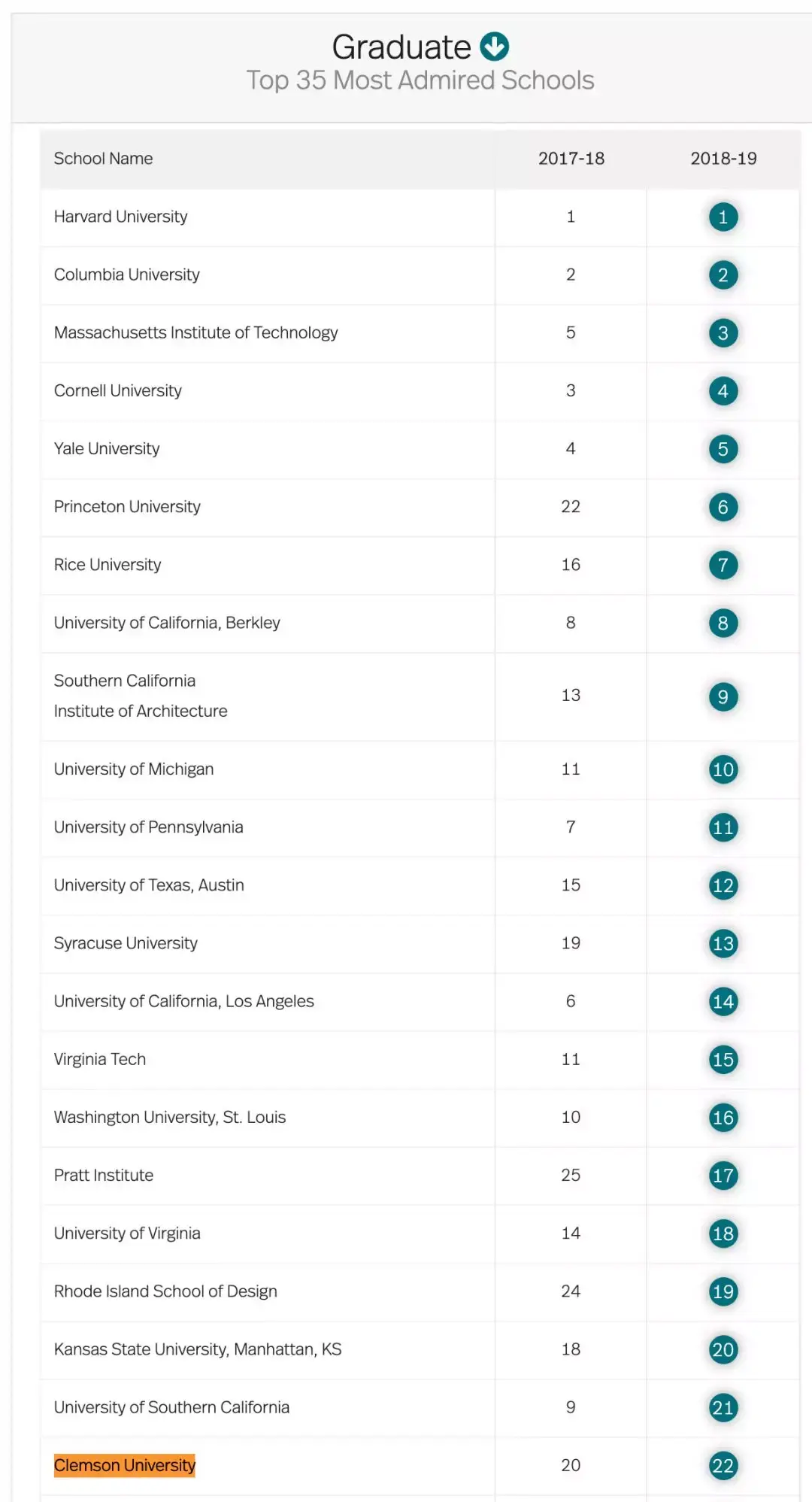Click the rank 20 badge for Kansas State

723,1349
